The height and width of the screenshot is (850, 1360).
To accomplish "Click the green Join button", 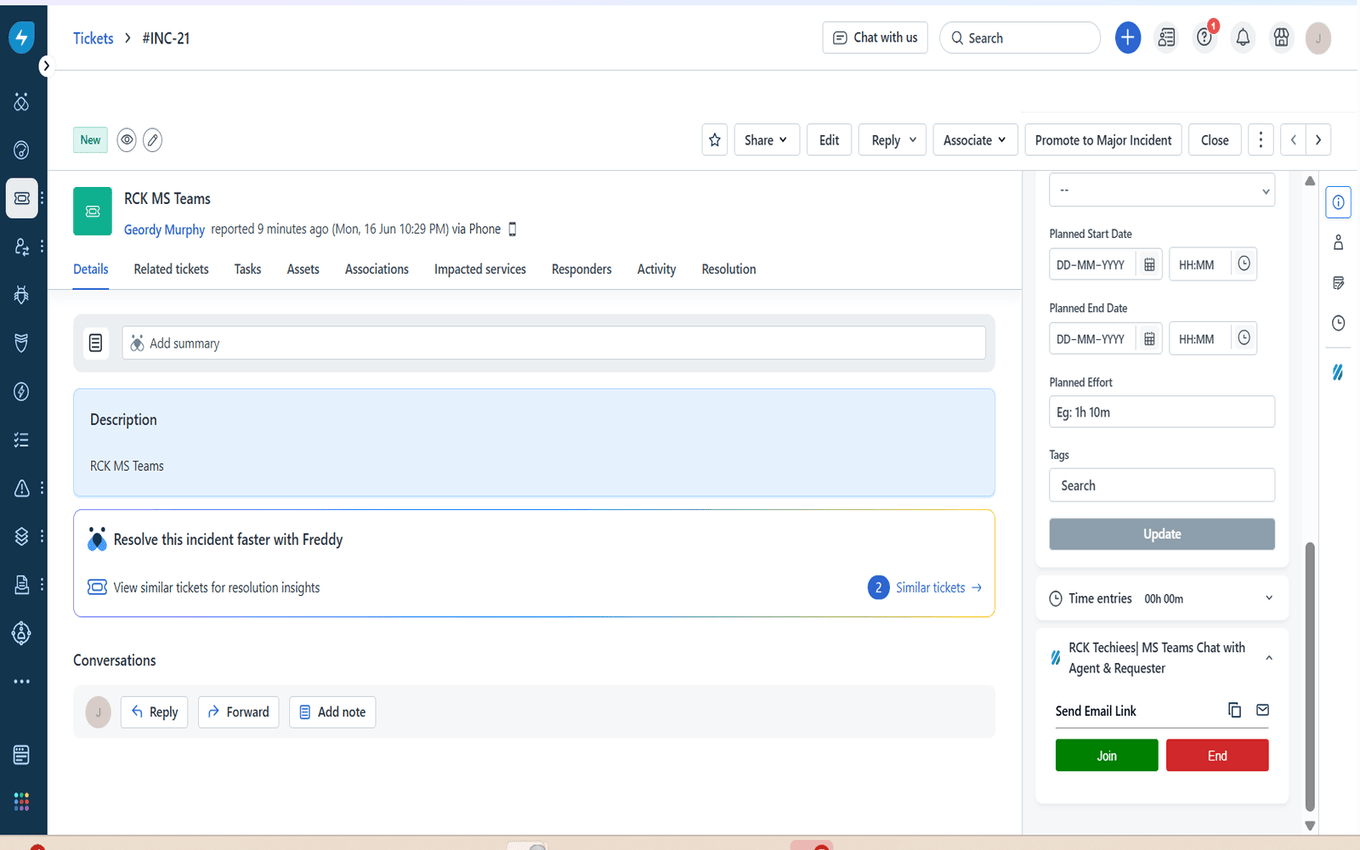I will pos(1107,755).
